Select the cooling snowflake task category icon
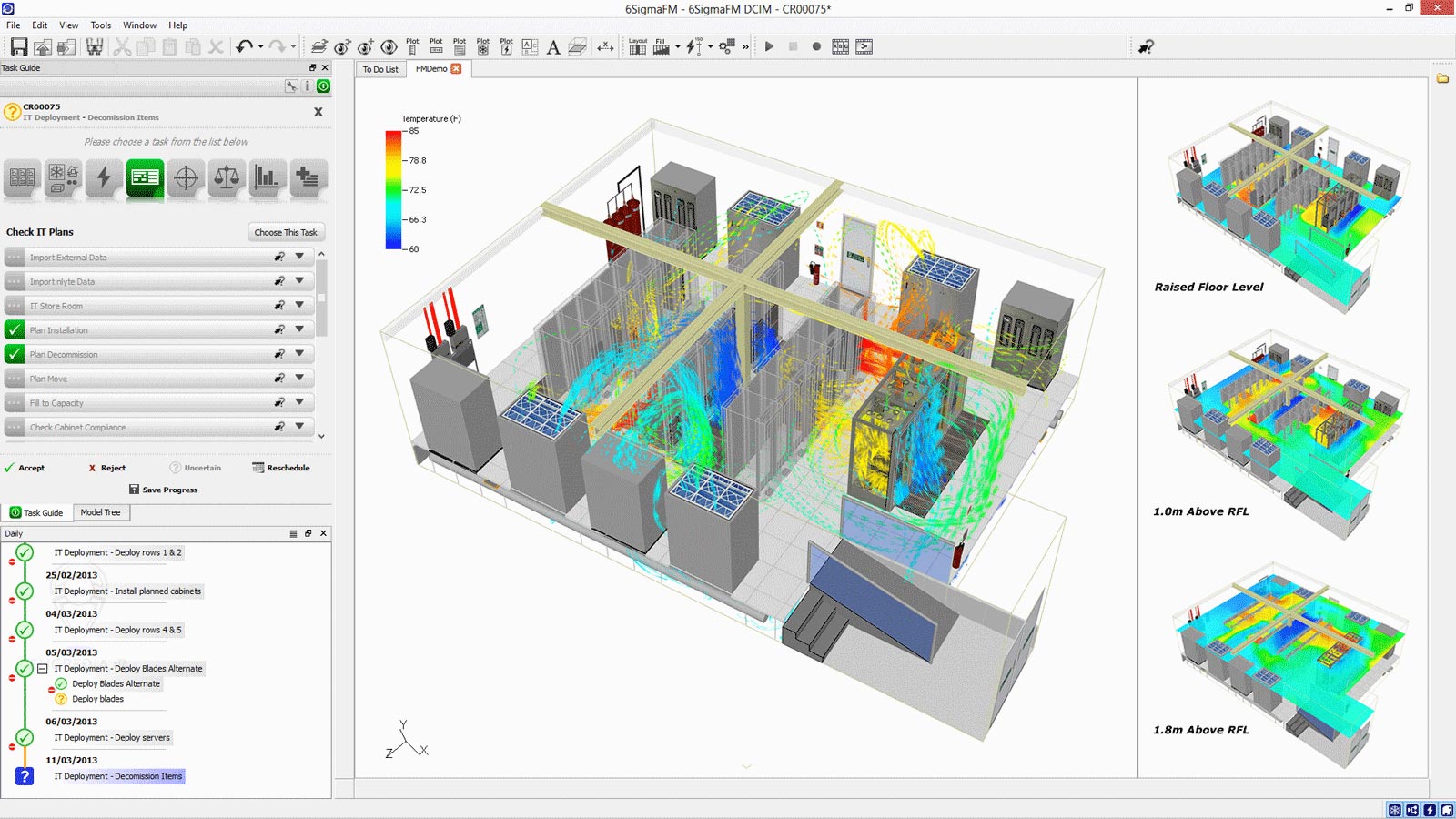The height and width of the screenshot is (819, 1456). (x=63, y=177)
